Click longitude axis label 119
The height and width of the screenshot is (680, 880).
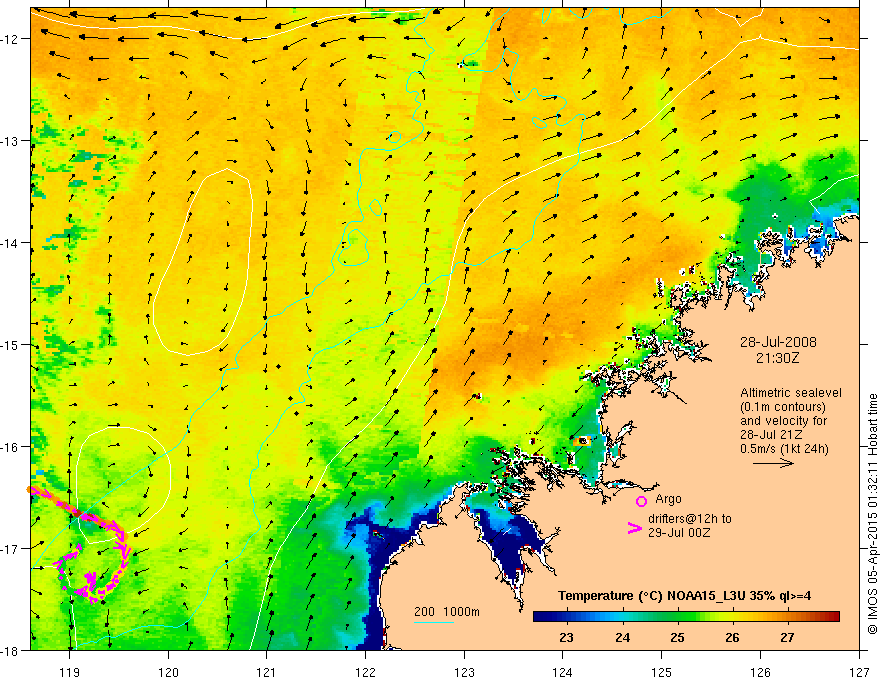click(70, 672)
